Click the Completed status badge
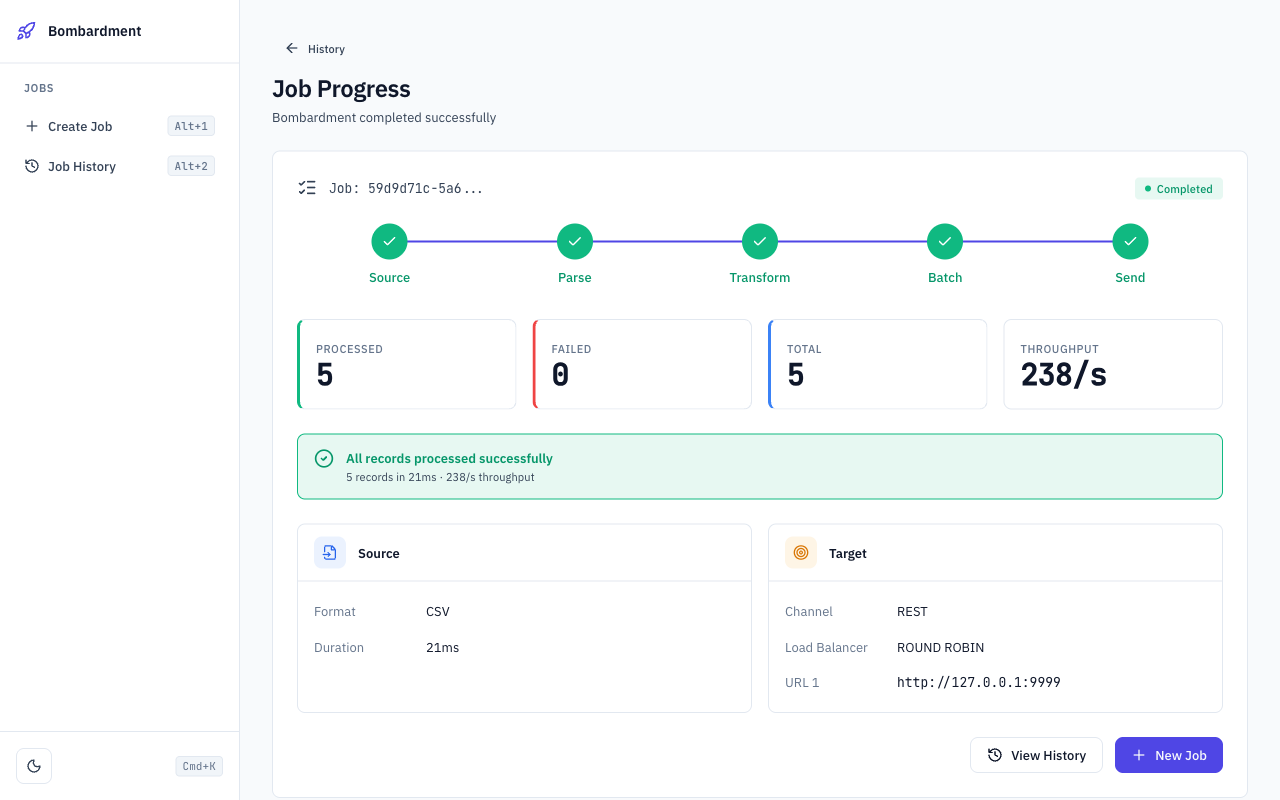Screen dimensions: 1280x800 click(1178, 188)
